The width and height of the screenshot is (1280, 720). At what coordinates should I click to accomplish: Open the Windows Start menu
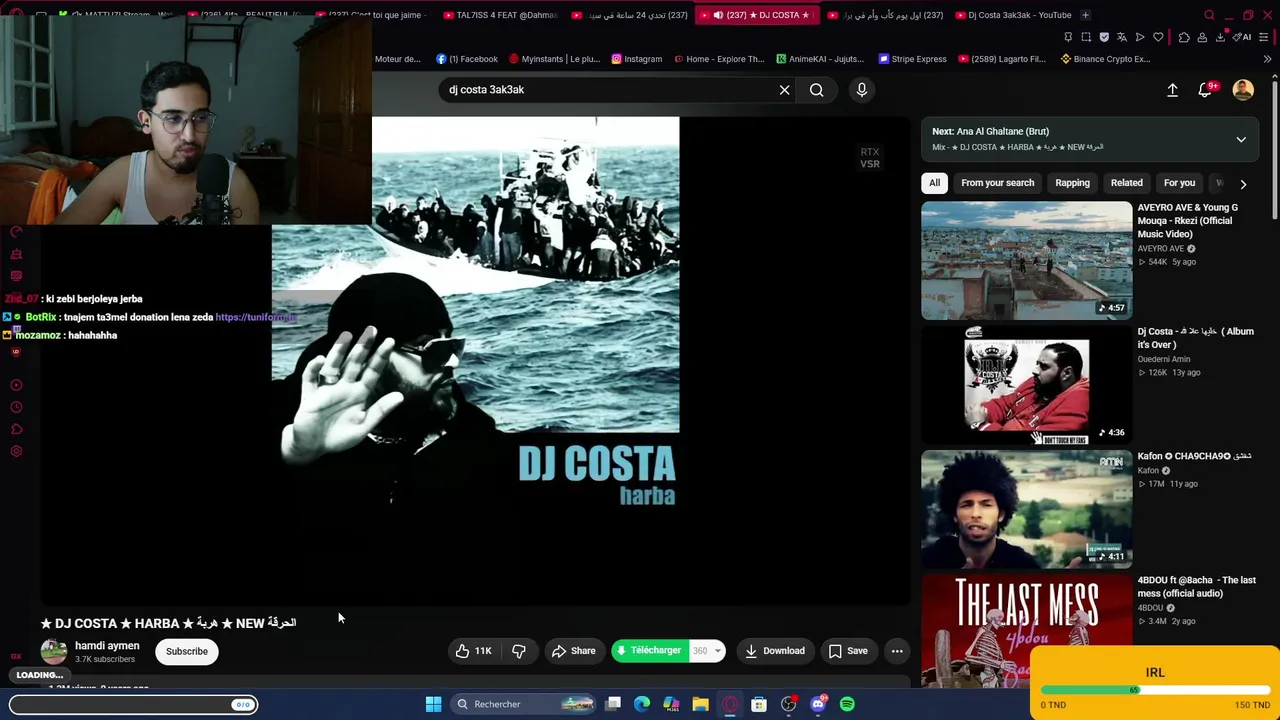click(433, 704)
